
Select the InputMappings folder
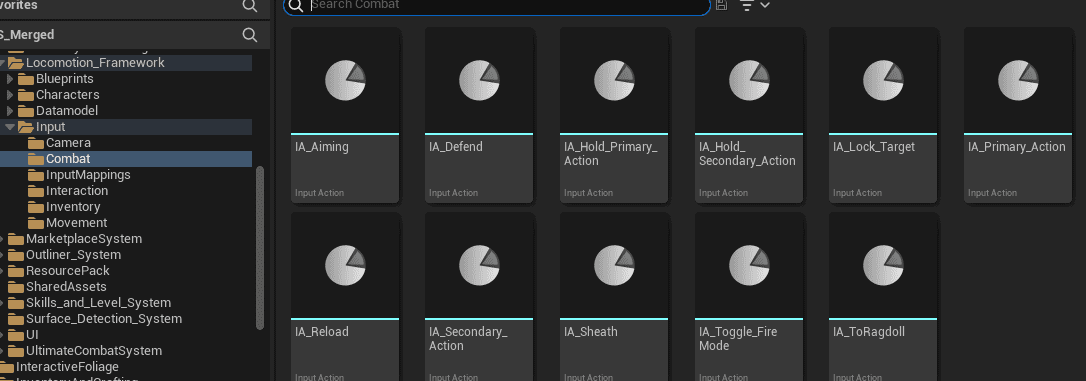(126, 175)
